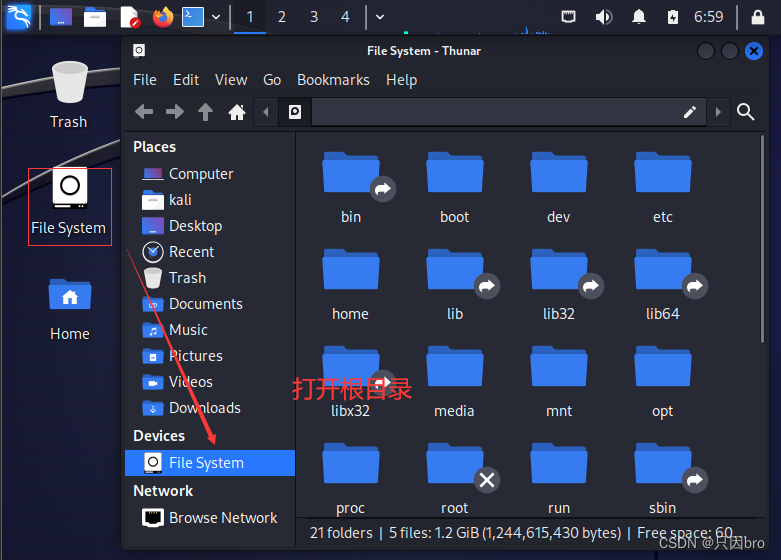
Task: Open notifications bell in panel
Action: point(639,17)
